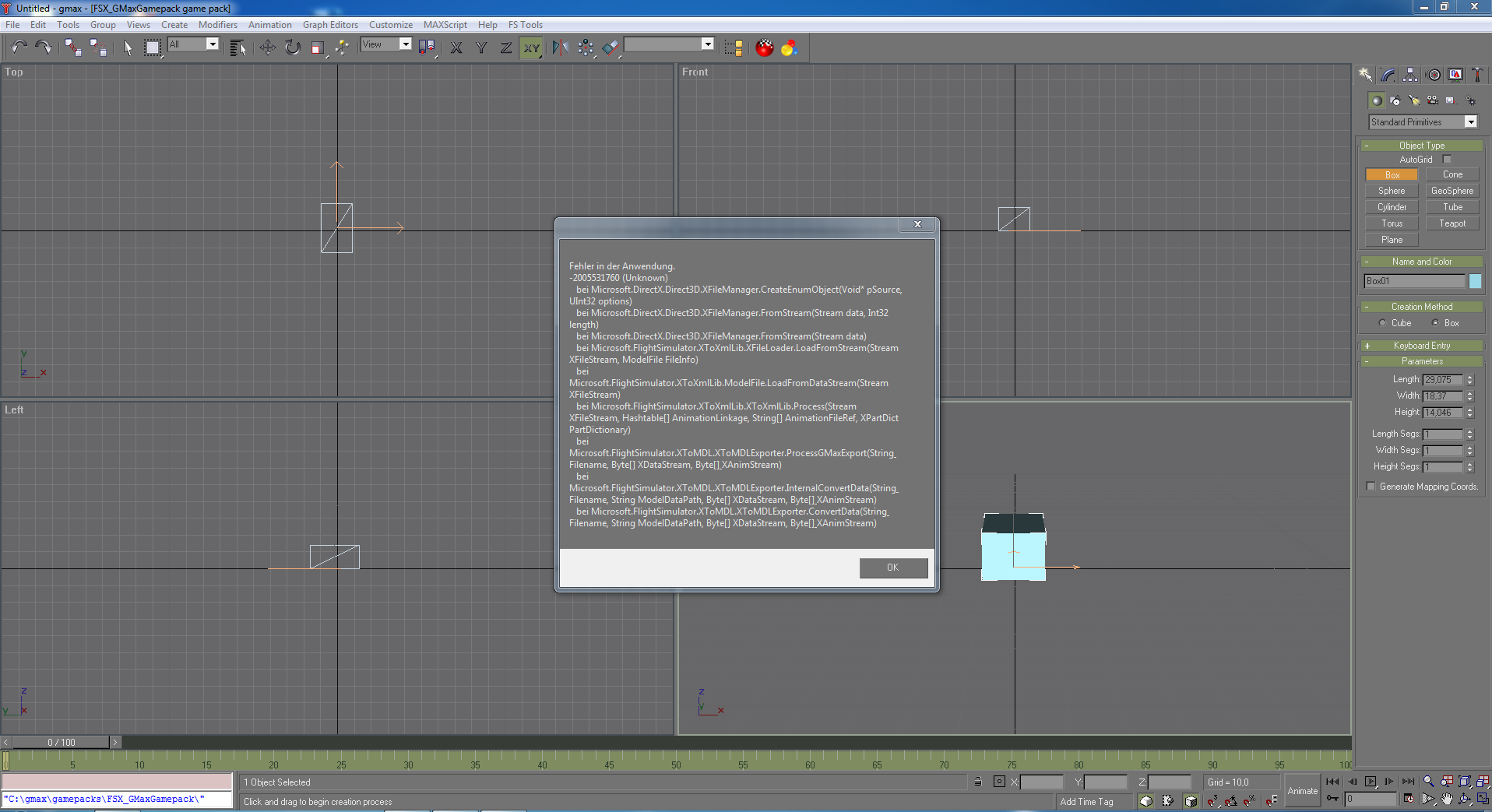
Task: Activate the Unlink Selection tool
Action: pos(98,47)
